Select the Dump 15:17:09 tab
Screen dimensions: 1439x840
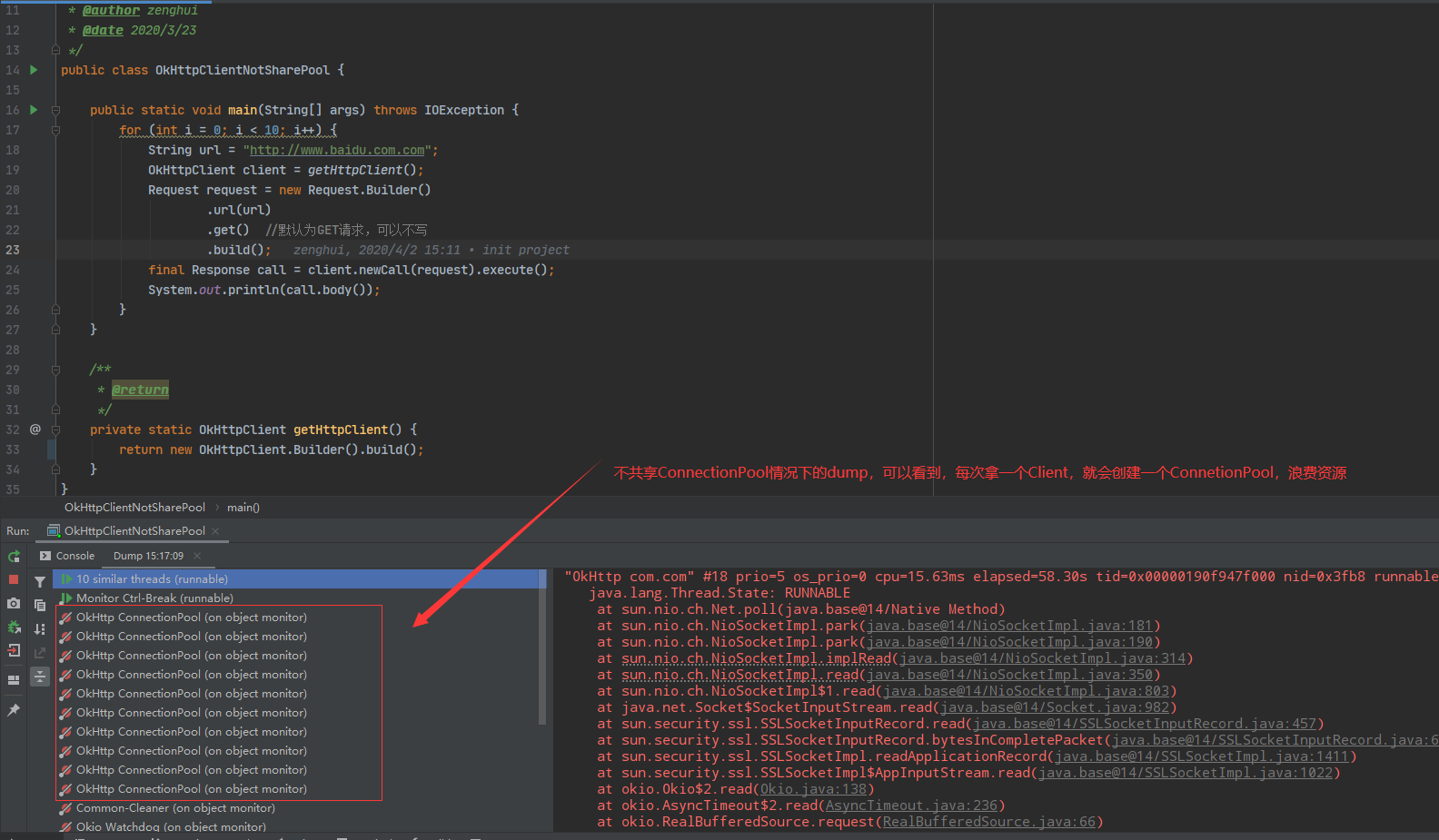148,556
